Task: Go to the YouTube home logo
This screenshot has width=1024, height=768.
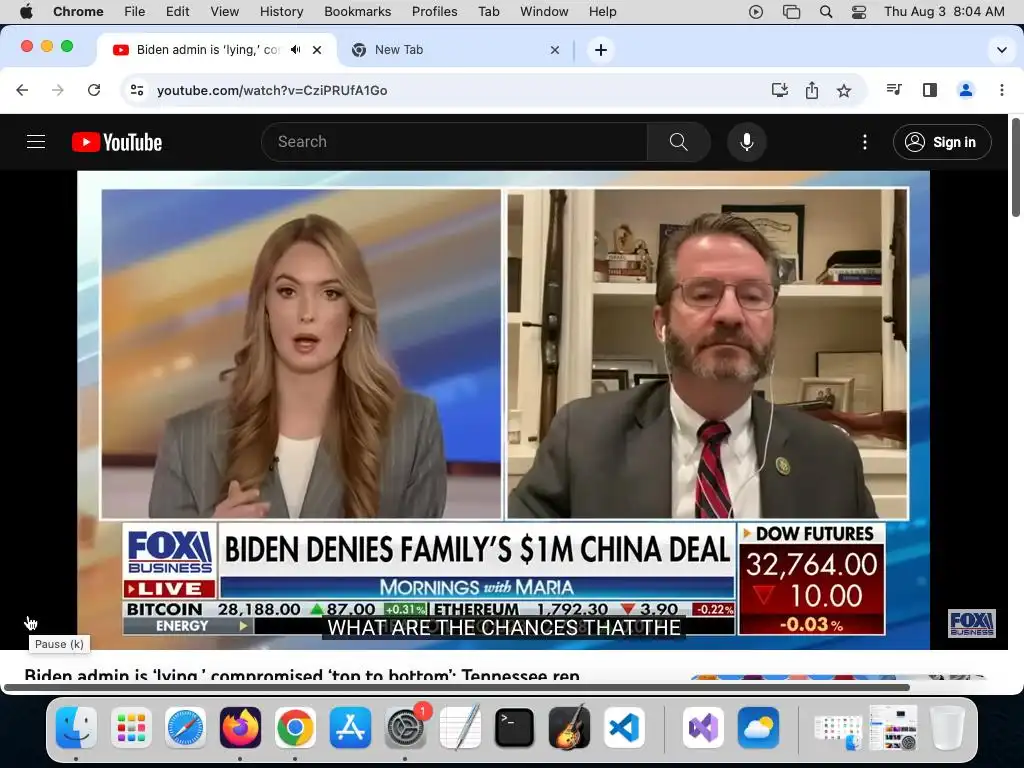Action: coord(117,142)
